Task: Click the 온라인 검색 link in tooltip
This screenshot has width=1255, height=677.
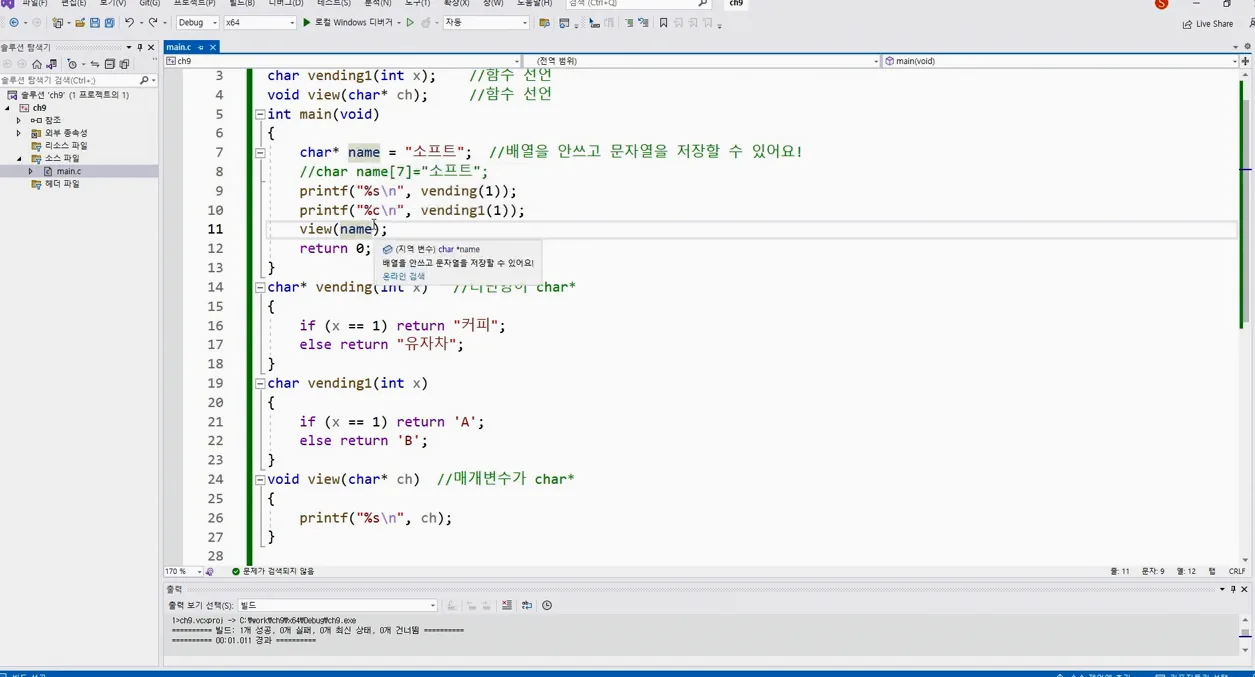Action: click(x=403, y=276)
